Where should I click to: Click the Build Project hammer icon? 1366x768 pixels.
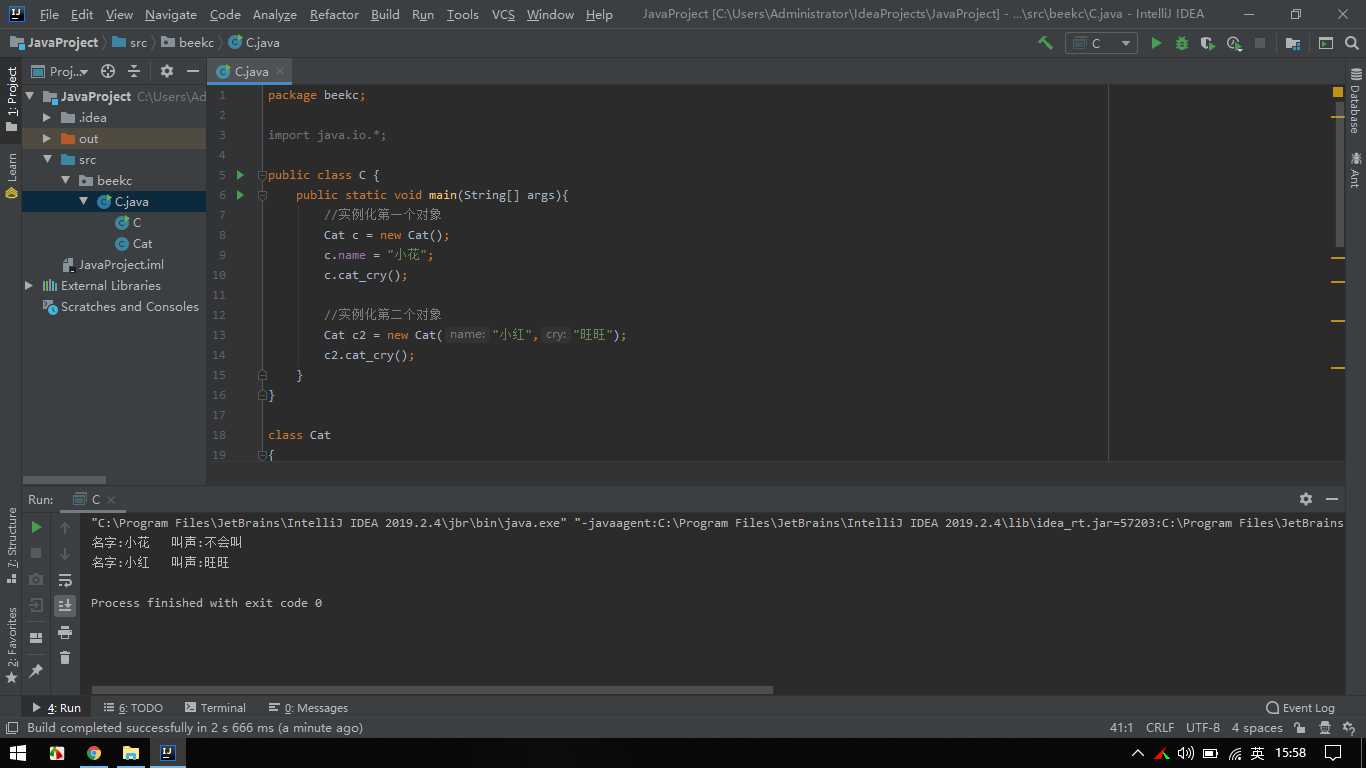click(x=1045, y=43)
